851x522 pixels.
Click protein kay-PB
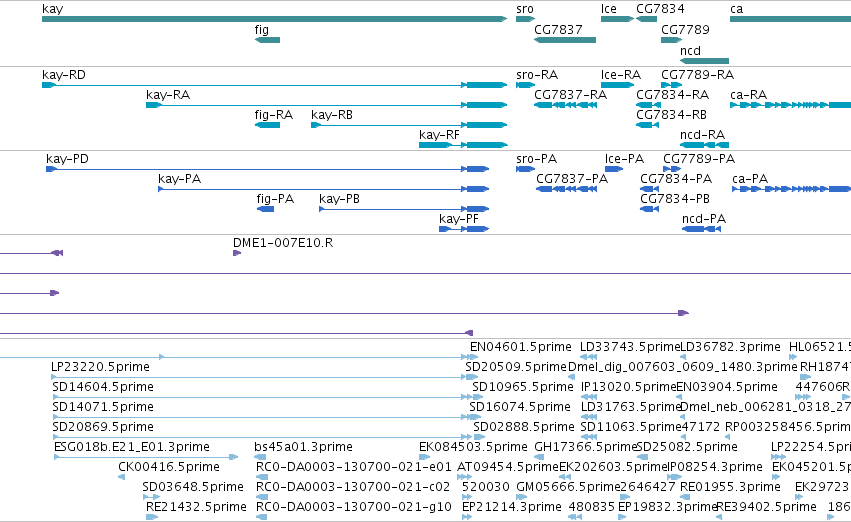pyautogui.click(x=404, y=209)
